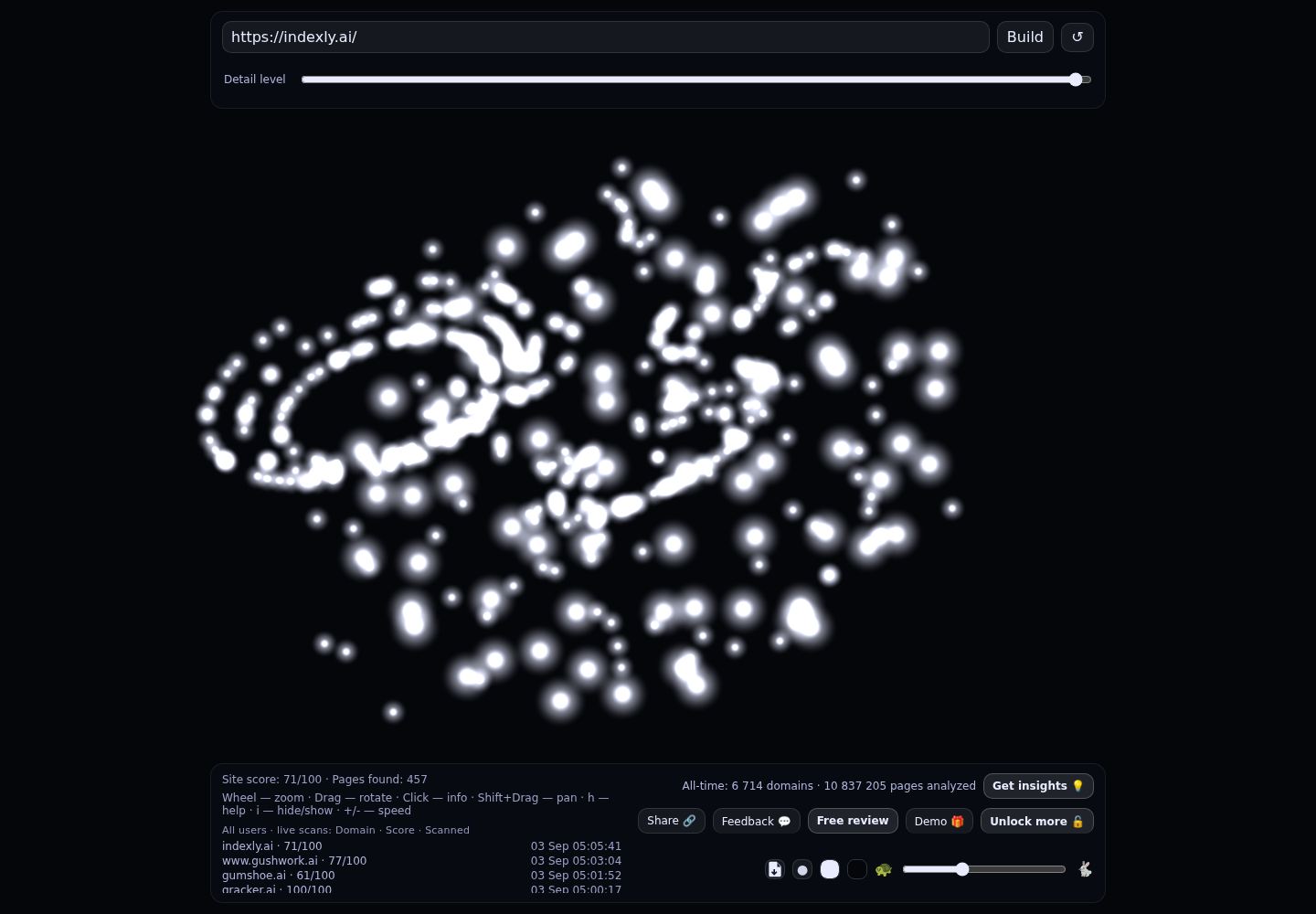Image resolution: width=1316 pixels, height=914 pixels.
Task: Click the turtle slow-speed icon
Action: click(883, 869)
